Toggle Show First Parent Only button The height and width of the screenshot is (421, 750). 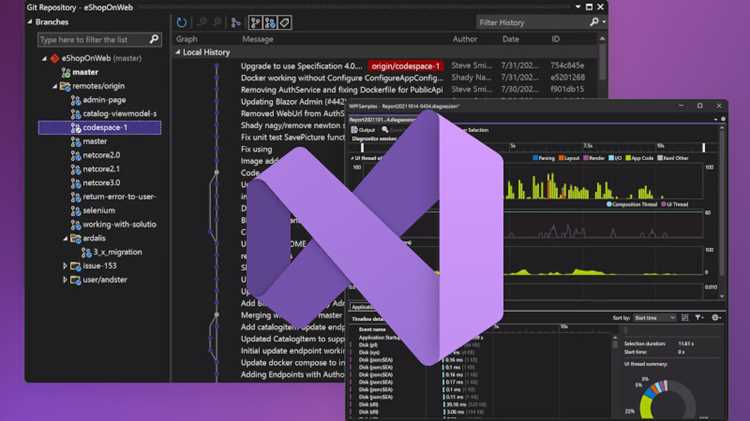(x=255, y=22)
